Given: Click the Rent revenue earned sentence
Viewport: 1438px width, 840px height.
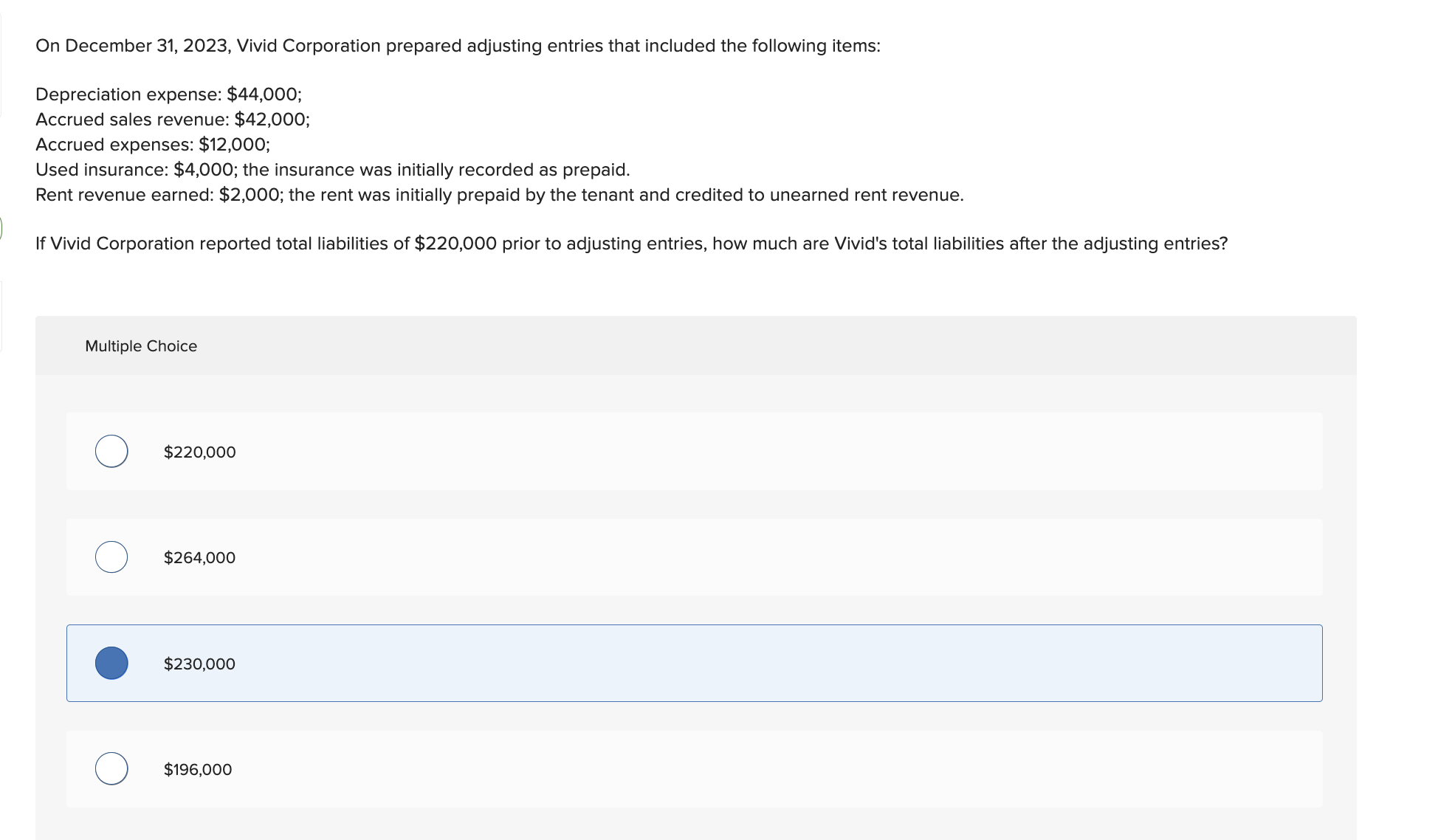Looking at the screenshot, I should click(500, 194).
